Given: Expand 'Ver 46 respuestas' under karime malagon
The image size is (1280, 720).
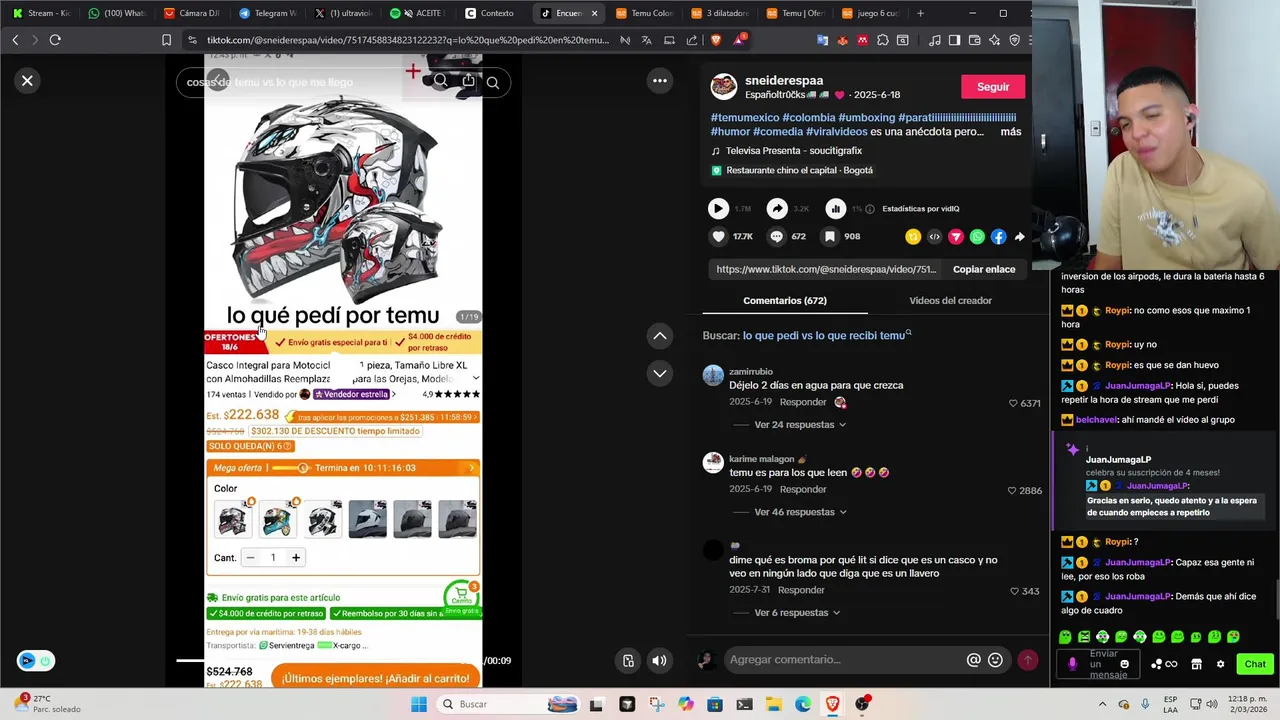Looking at the screenshot, I should click(x=800, y=512).
